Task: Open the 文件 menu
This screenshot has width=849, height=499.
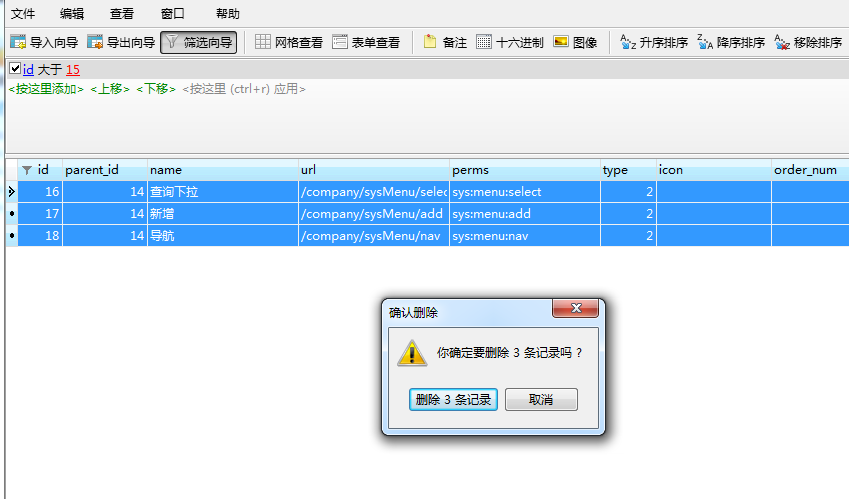Action: click(x=23, y=14)
